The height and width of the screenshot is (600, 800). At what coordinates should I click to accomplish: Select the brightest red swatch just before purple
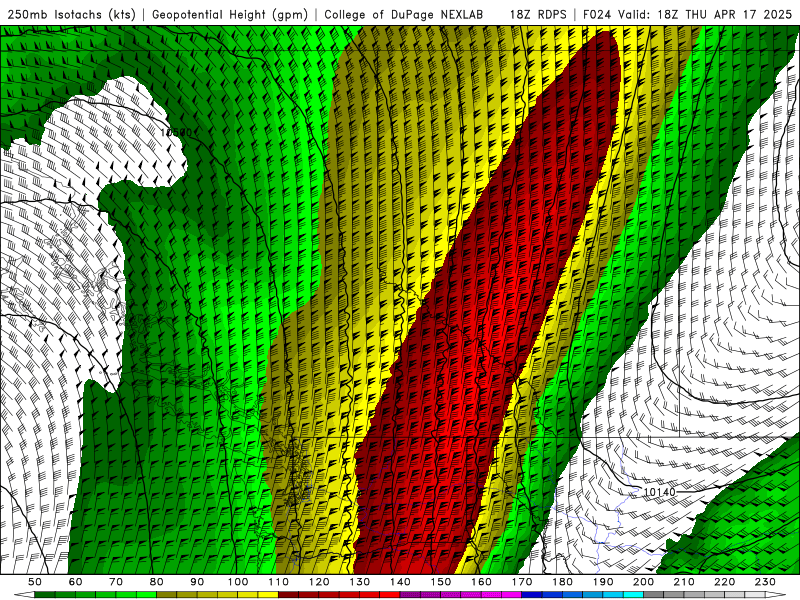pyautogui.click(x=390, y=595)
